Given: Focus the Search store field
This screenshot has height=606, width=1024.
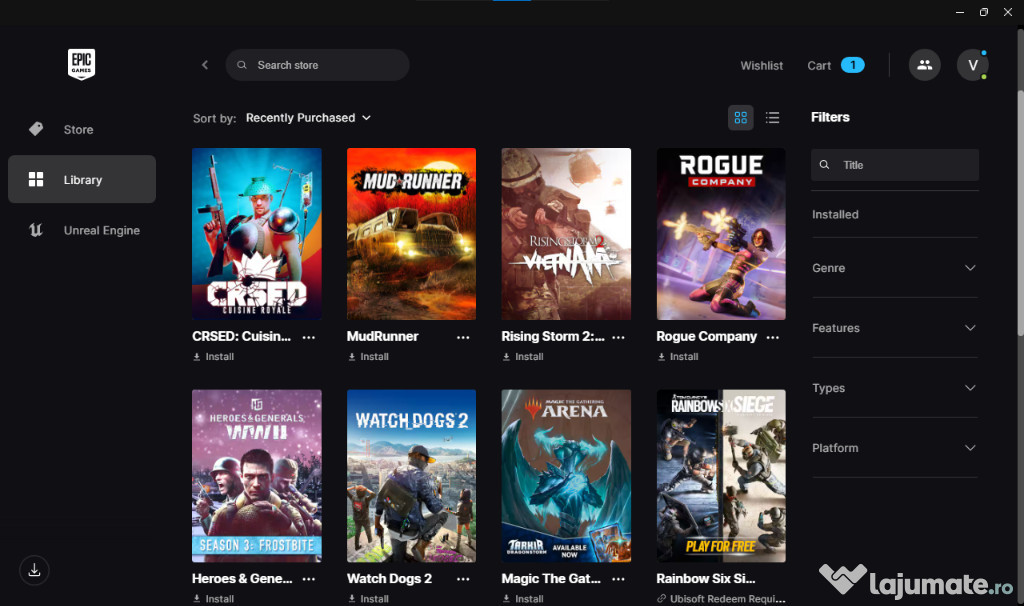Looking at the screenshot, I should 317,65.
